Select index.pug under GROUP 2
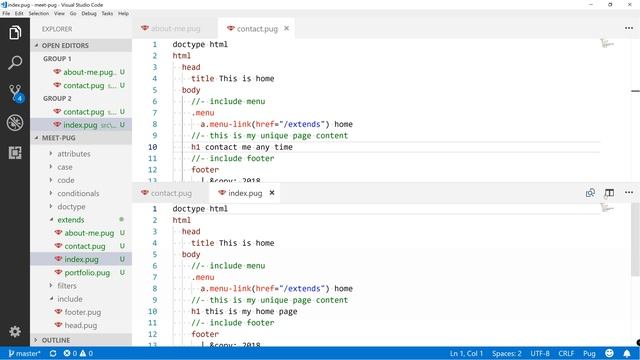Image resolution: width=640 pixels, height=360 pixels. 81,125
